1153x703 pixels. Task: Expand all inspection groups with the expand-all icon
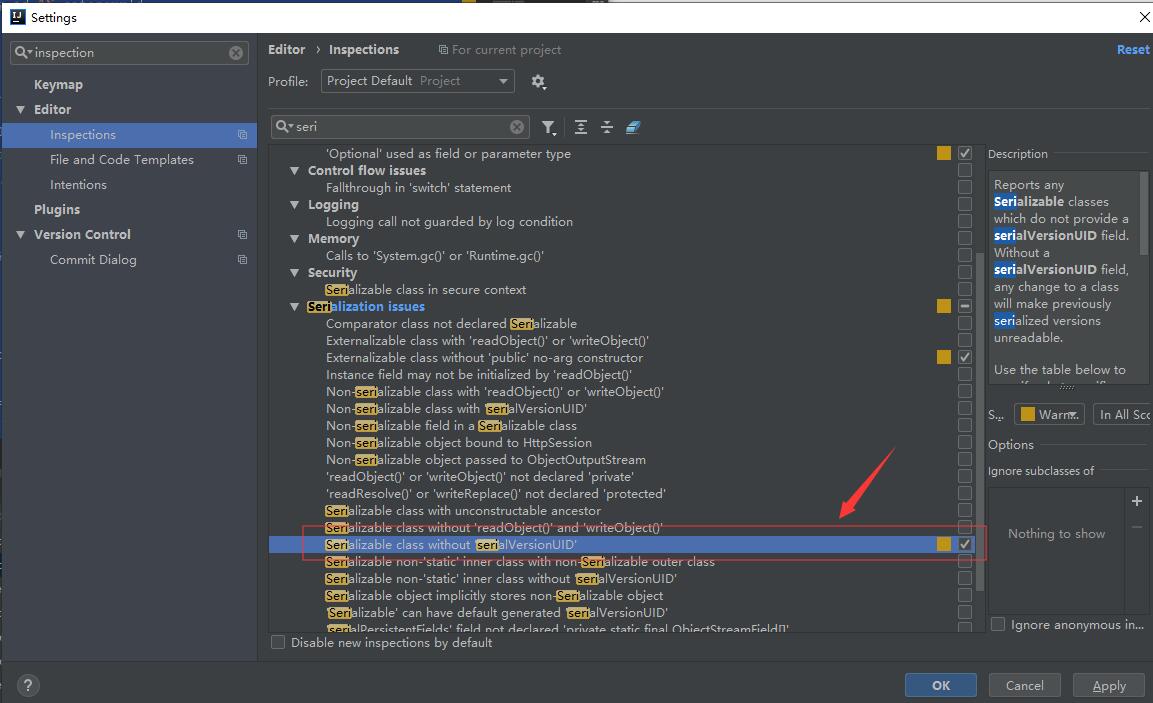581,126
